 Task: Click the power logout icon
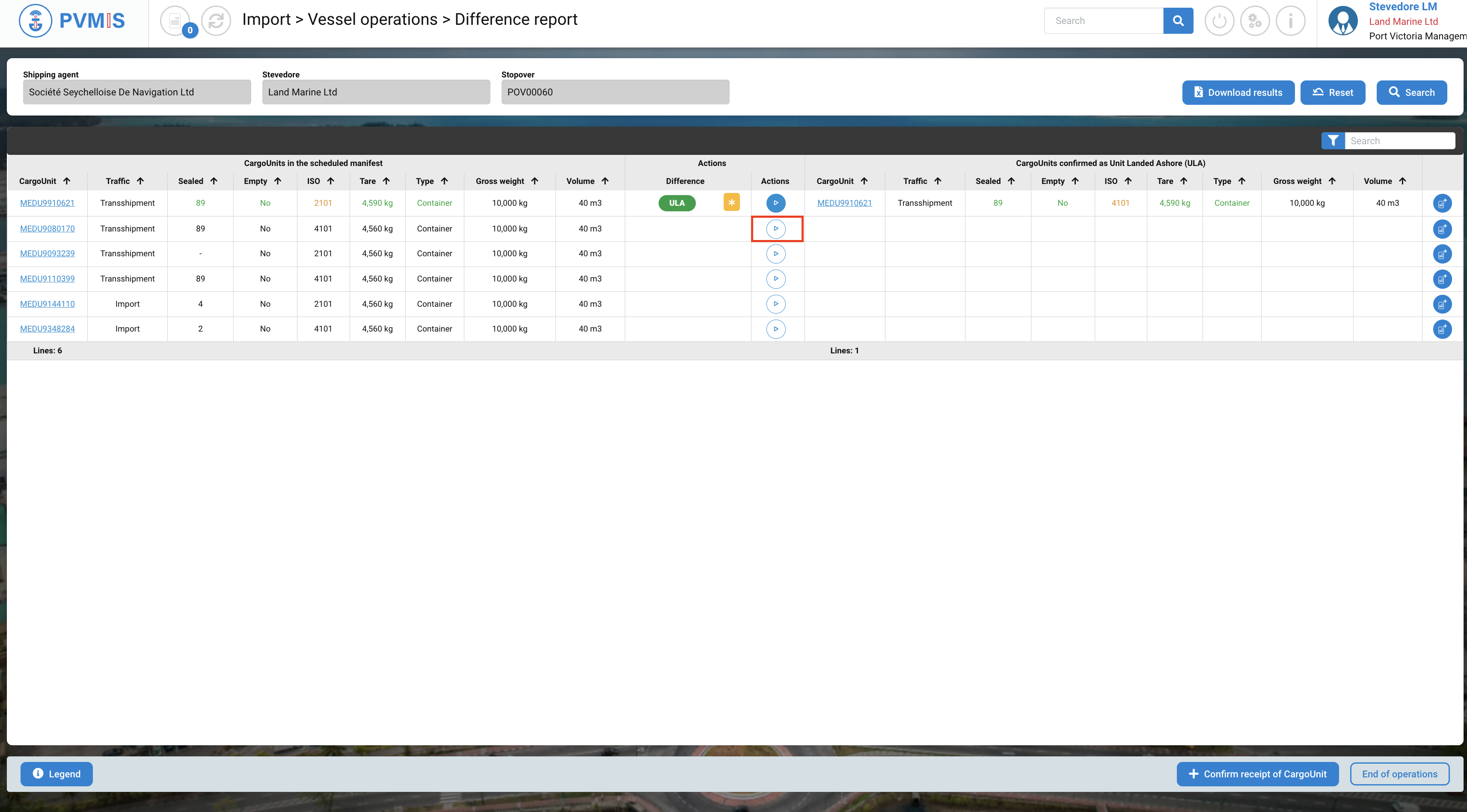(1219, 21)
